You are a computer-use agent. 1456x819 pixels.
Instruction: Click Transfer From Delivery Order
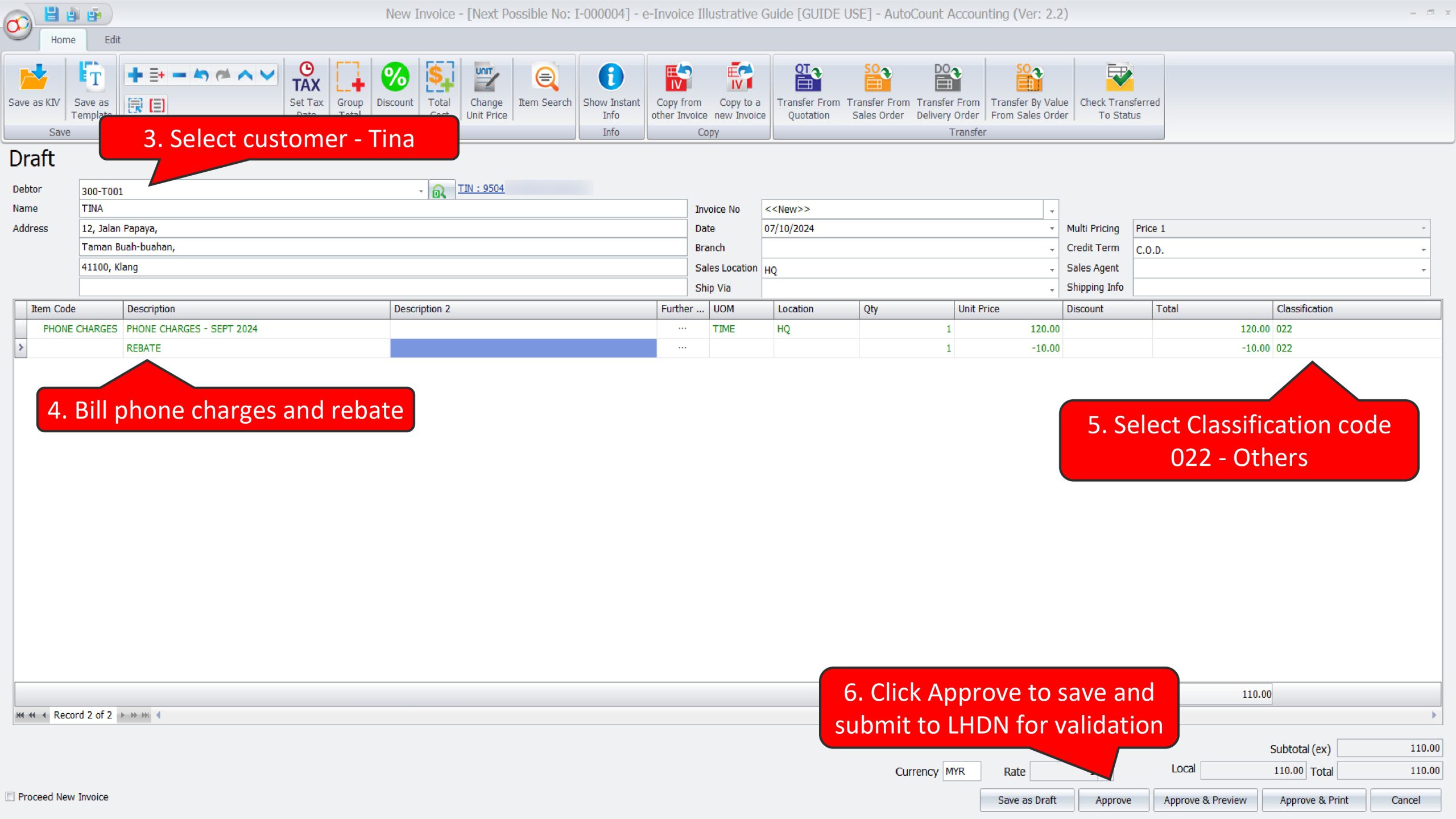click(x=948, y=90)
